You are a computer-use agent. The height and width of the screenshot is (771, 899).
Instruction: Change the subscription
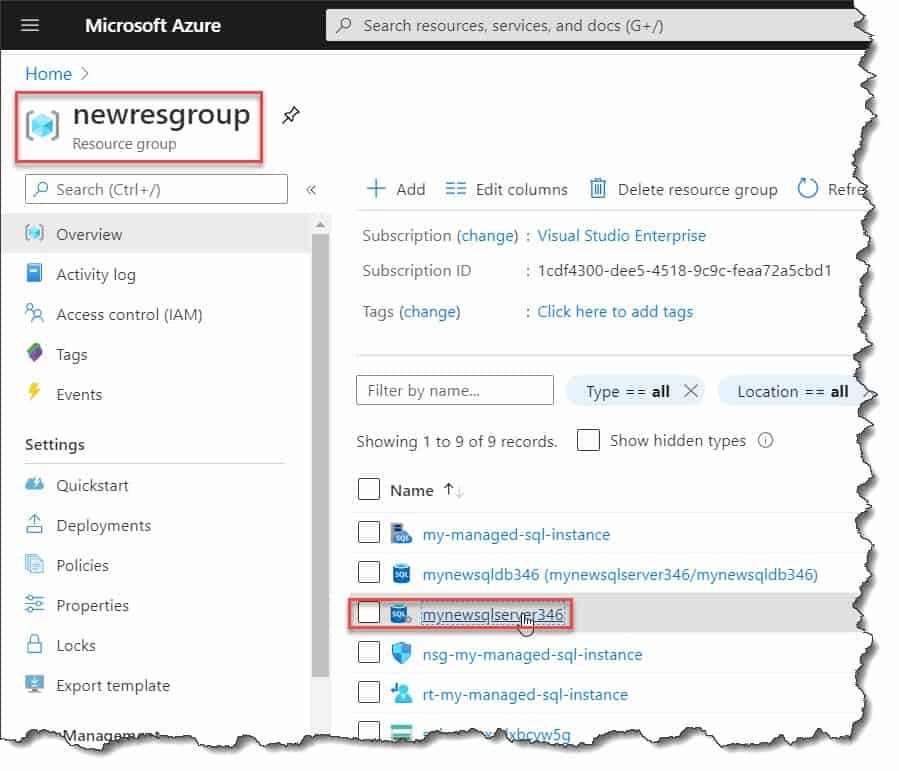point(487,236)
